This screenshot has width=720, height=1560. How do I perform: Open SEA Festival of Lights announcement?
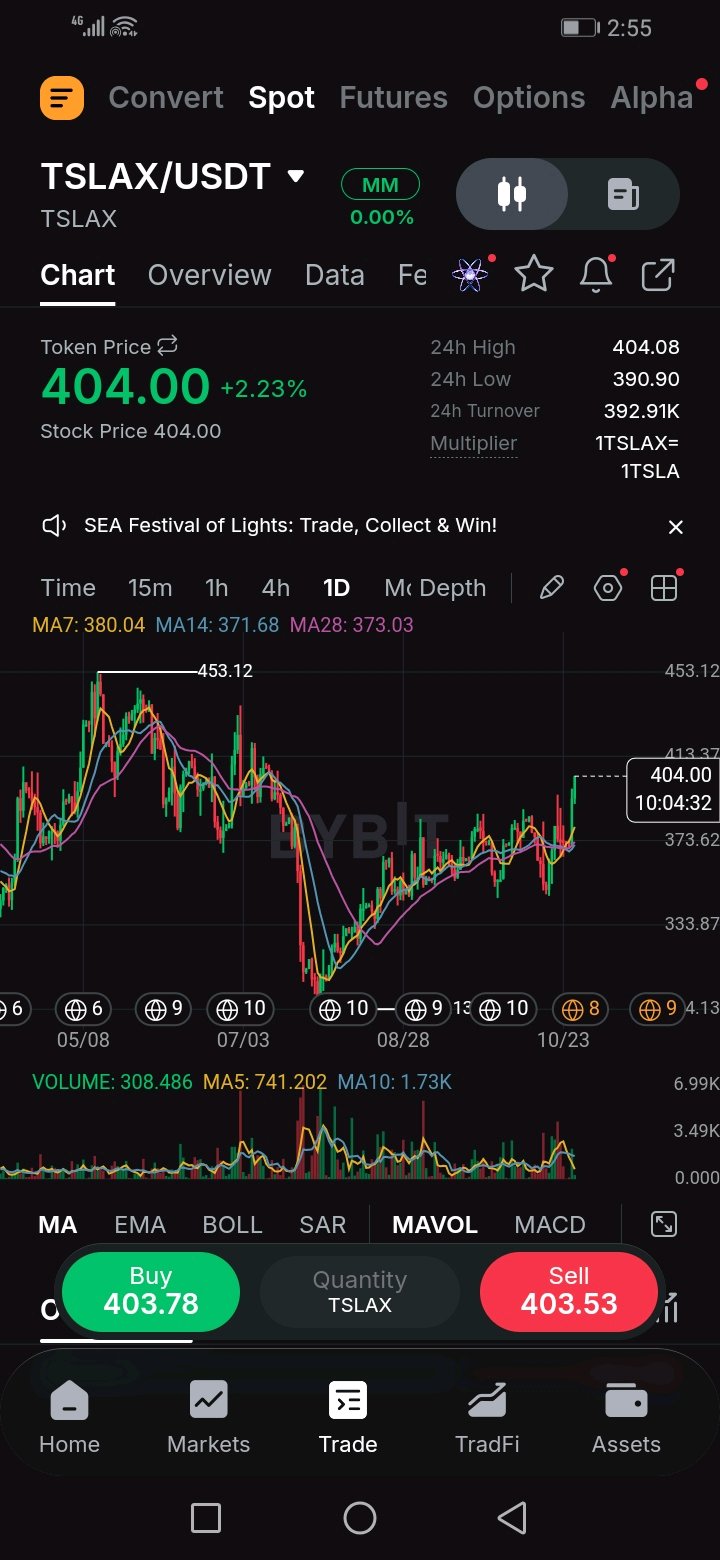point(291,525)
